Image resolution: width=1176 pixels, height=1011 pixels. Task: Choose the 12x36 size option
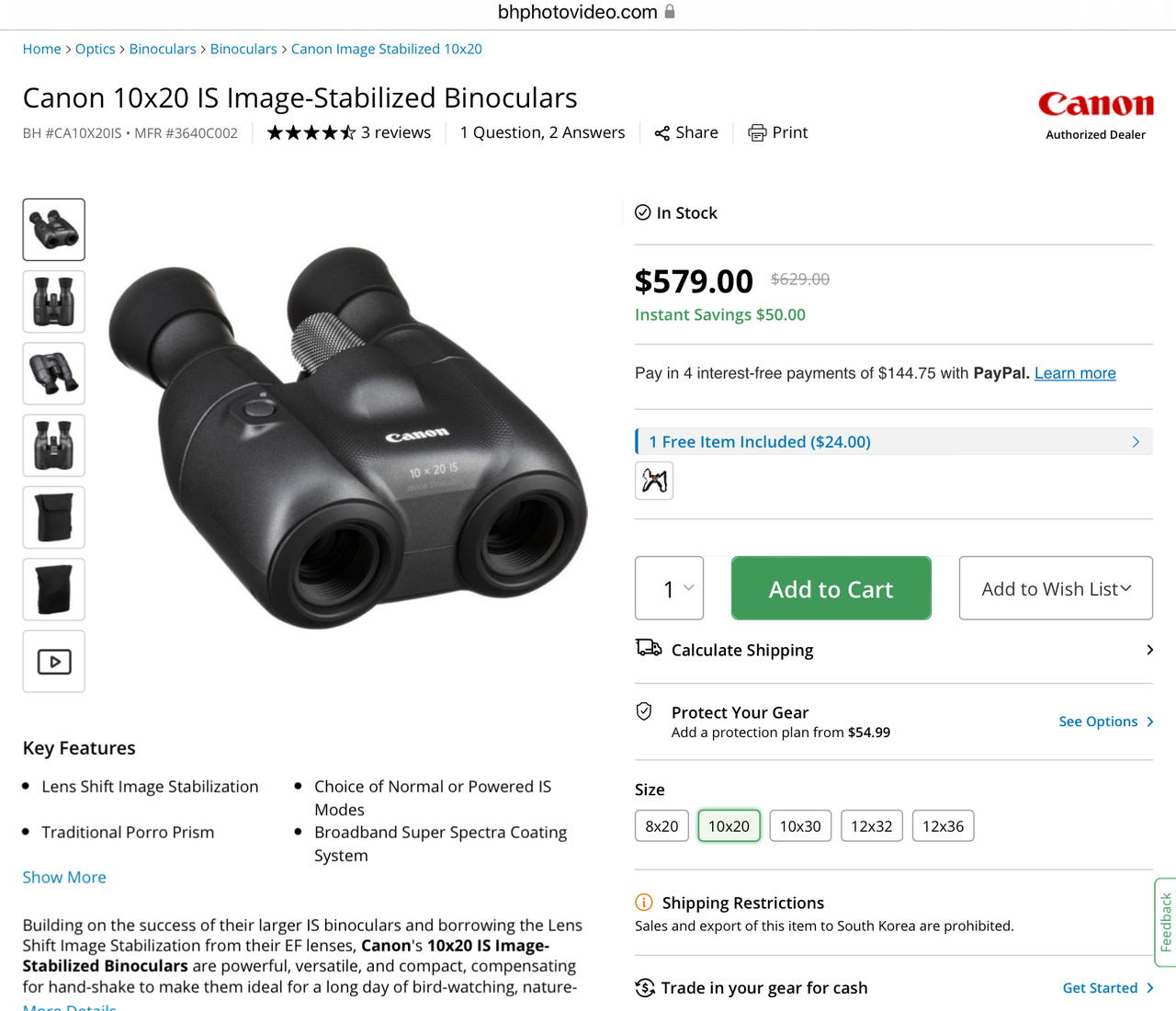pyautogui.click(x=943, y=826)
